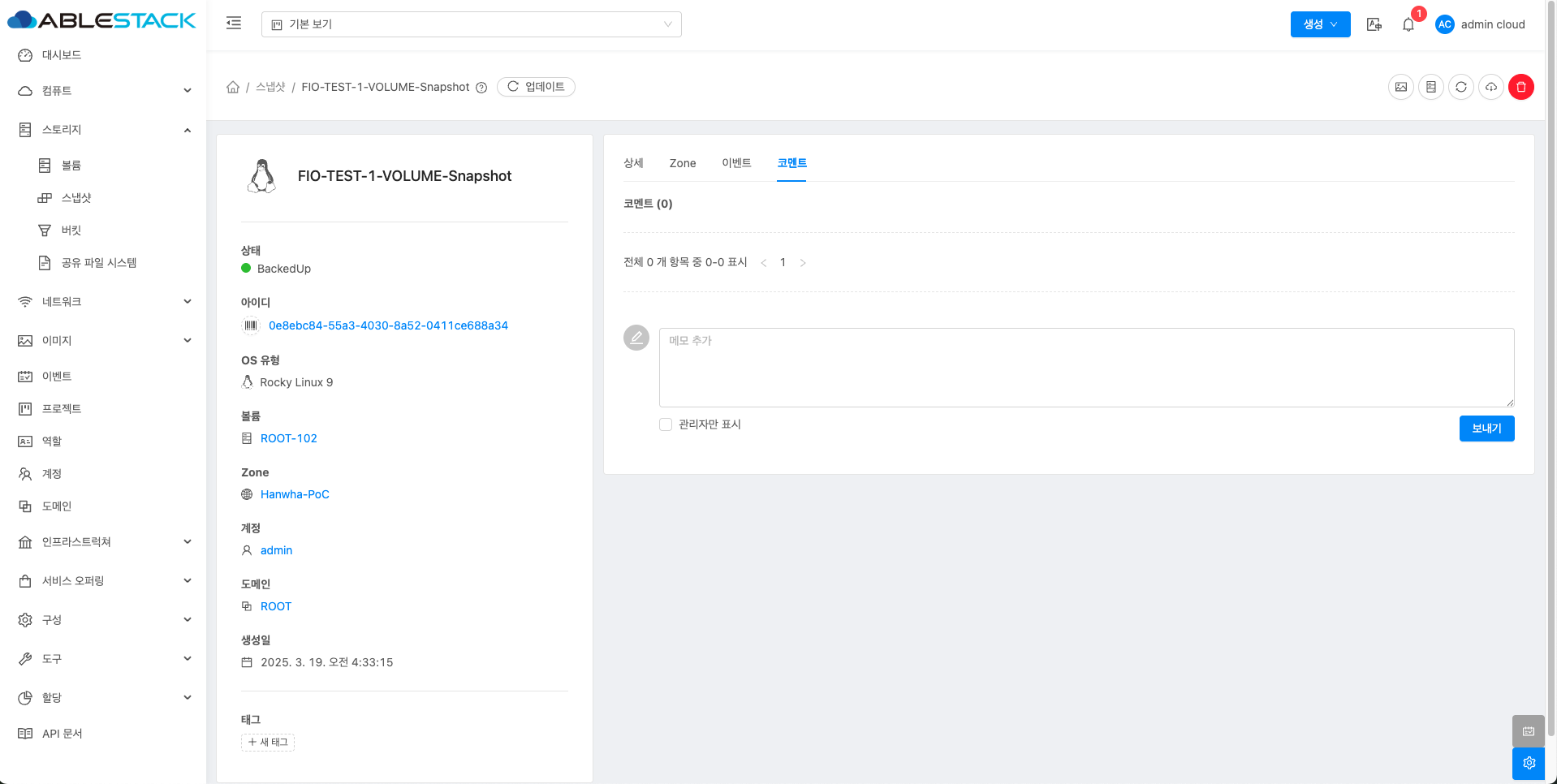Click the create template picture icon

(1400, 87)
